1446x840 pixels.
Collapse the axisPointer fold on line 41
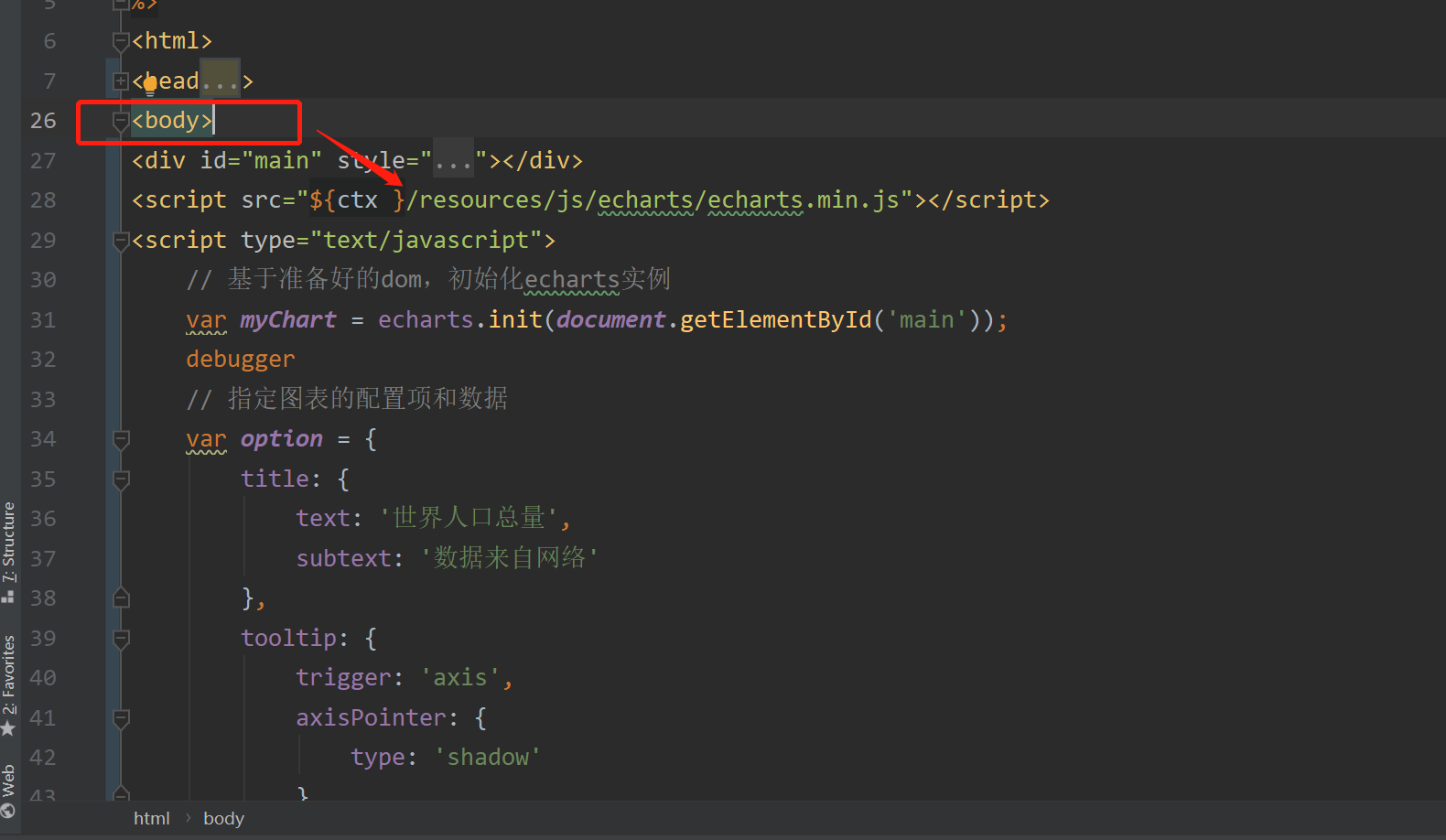pos(121,718)
